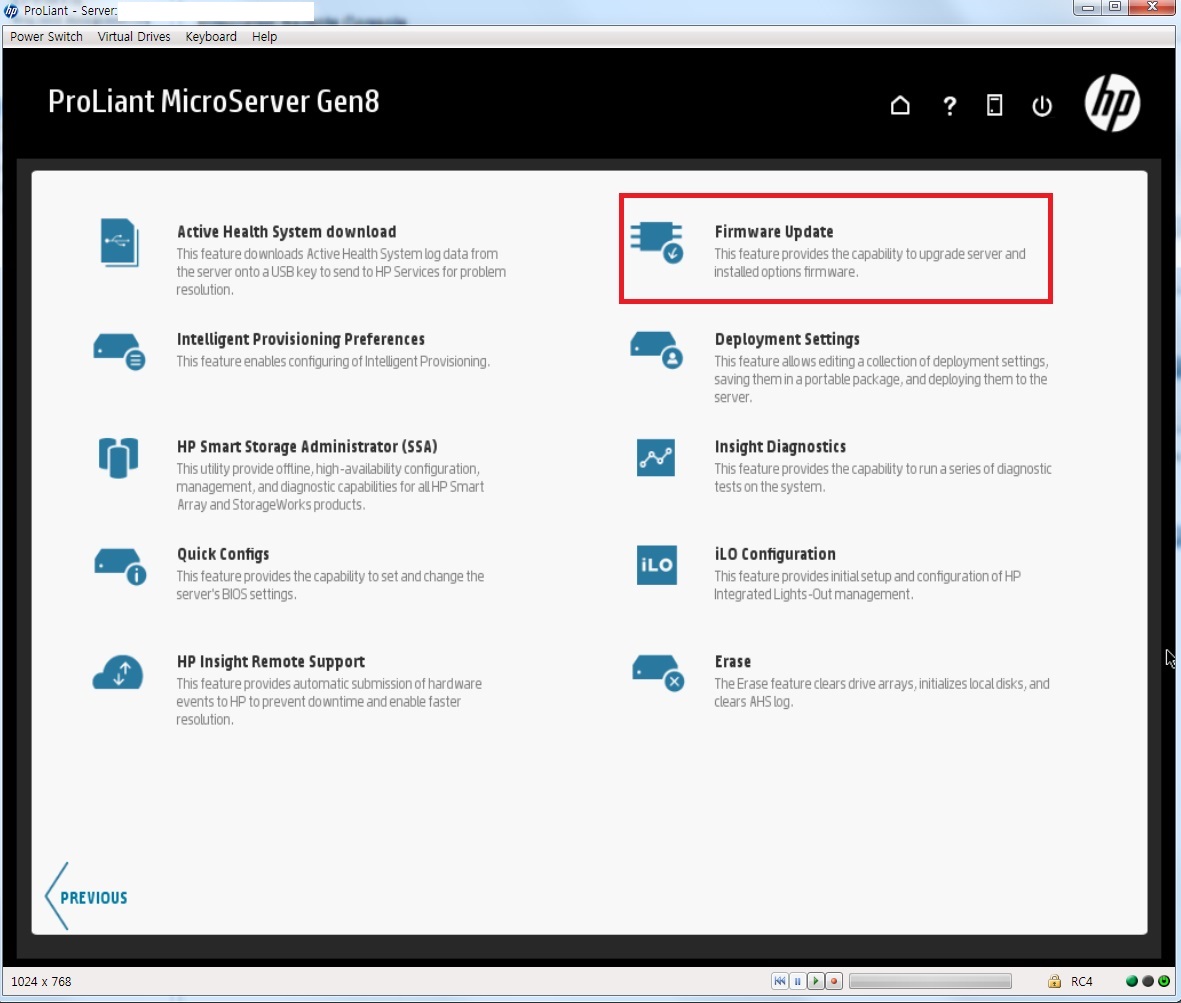Launch HP Smart Storage Administrator (SSA) title
Screen dimensions: 1181x1003
coord(307,447)
